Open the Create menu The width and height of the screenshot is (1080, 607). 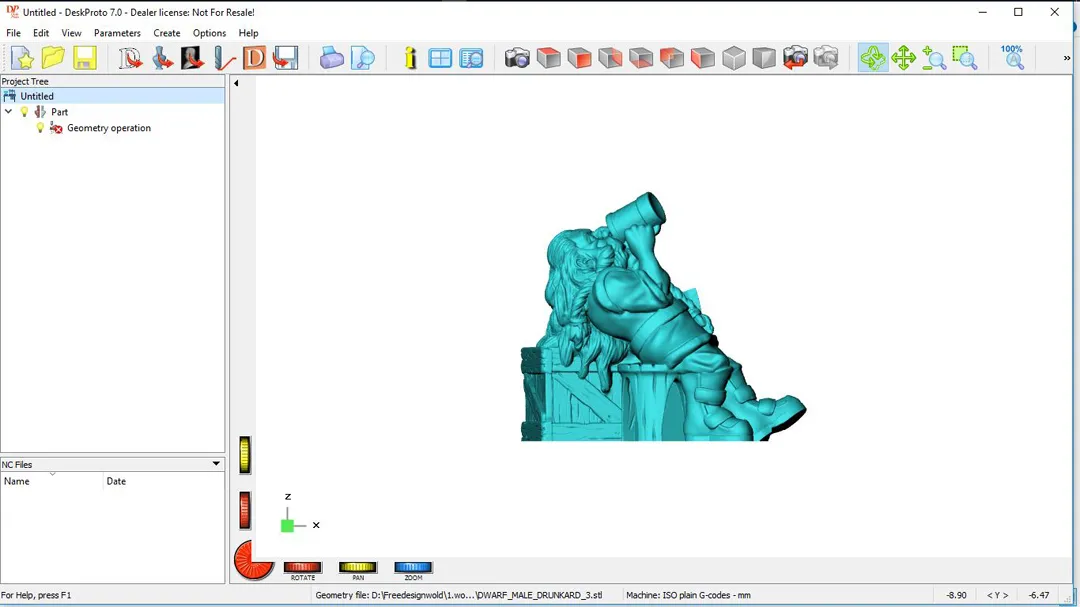point(167,33)
